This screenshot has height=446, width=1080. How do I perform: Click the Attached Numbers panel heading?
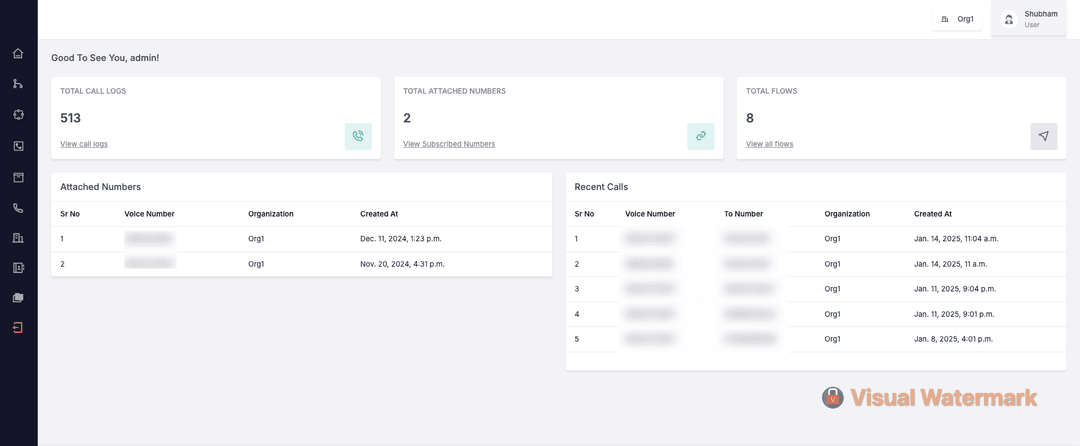click(101, 187)
